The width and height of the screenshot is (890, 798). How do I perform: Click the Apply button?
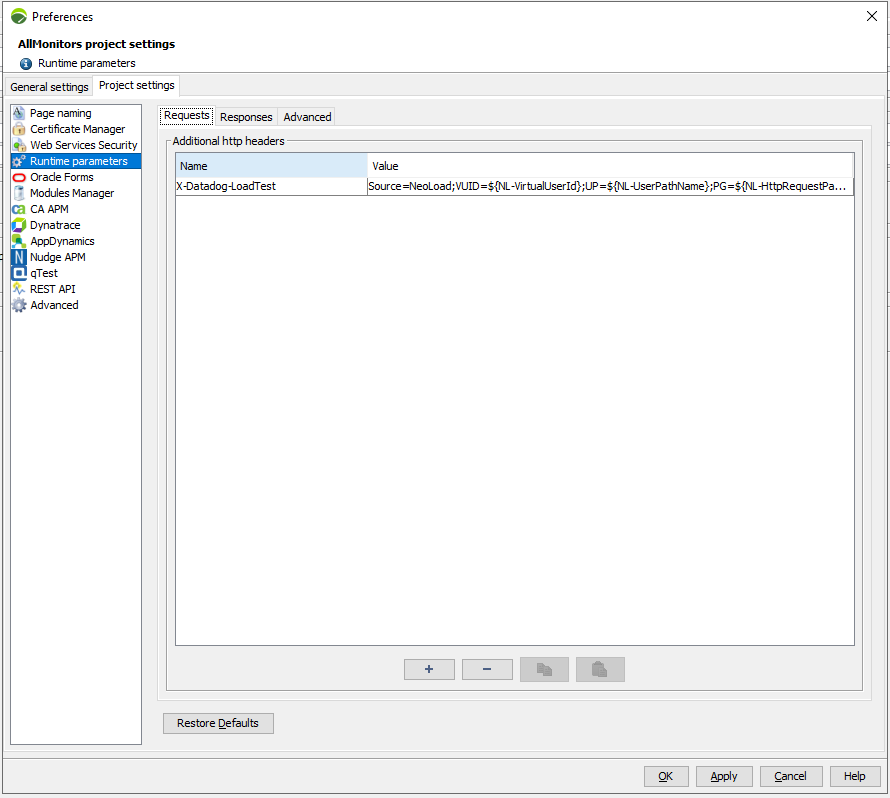(724, 776)
